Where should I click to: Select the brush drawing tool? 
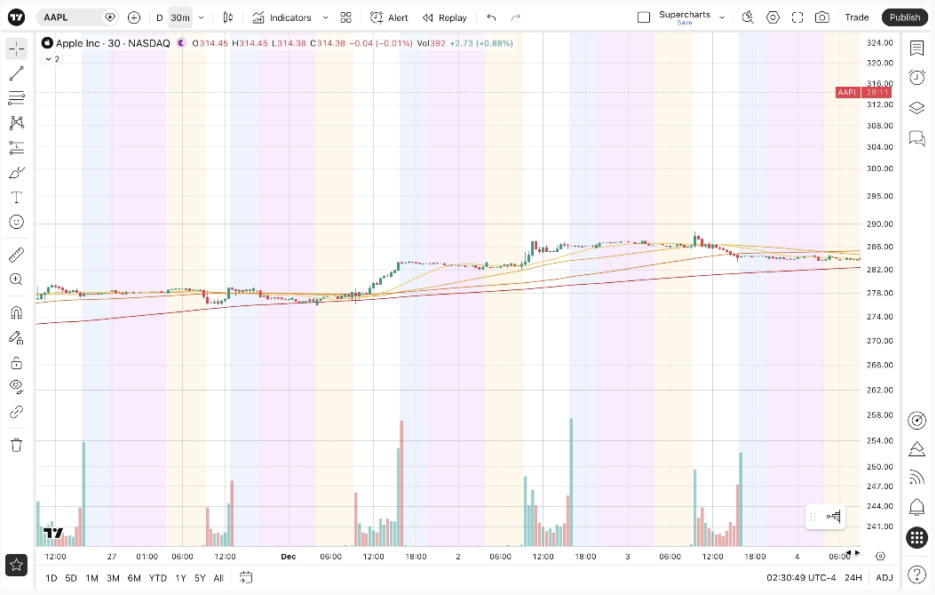click(17, 172)
